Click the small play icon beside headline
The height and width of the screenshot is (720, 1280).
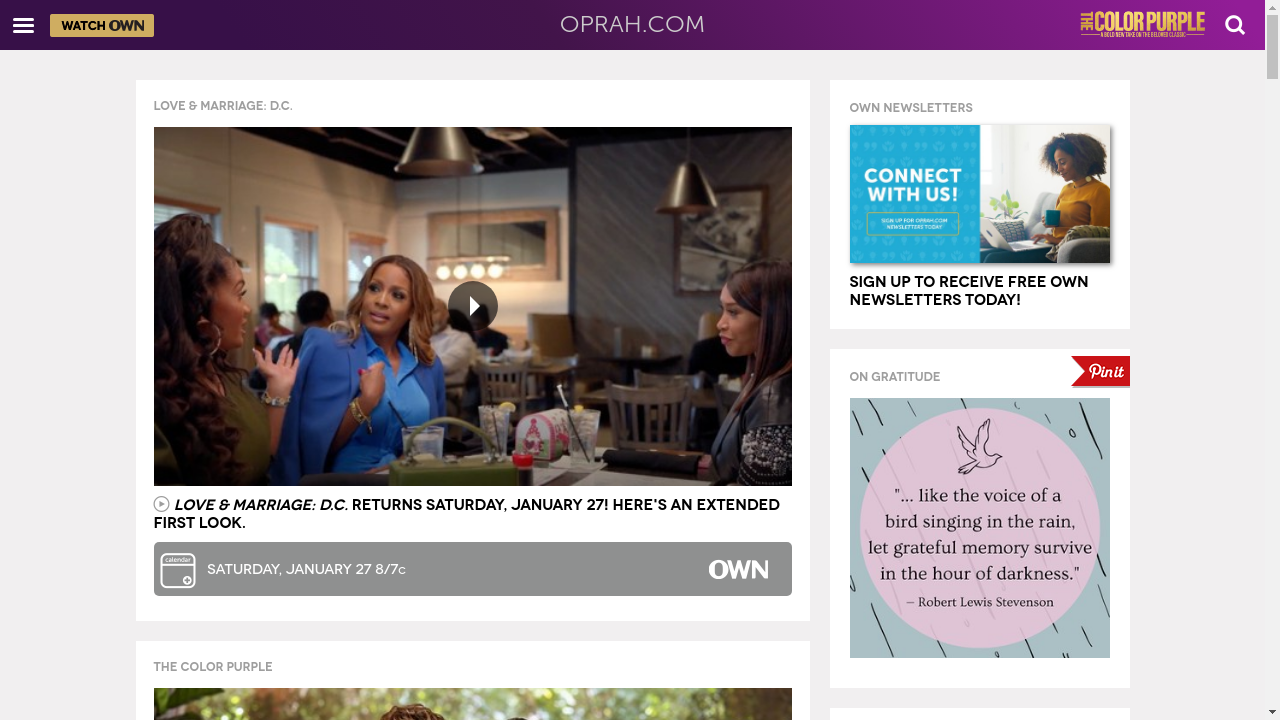click(161, 504)
